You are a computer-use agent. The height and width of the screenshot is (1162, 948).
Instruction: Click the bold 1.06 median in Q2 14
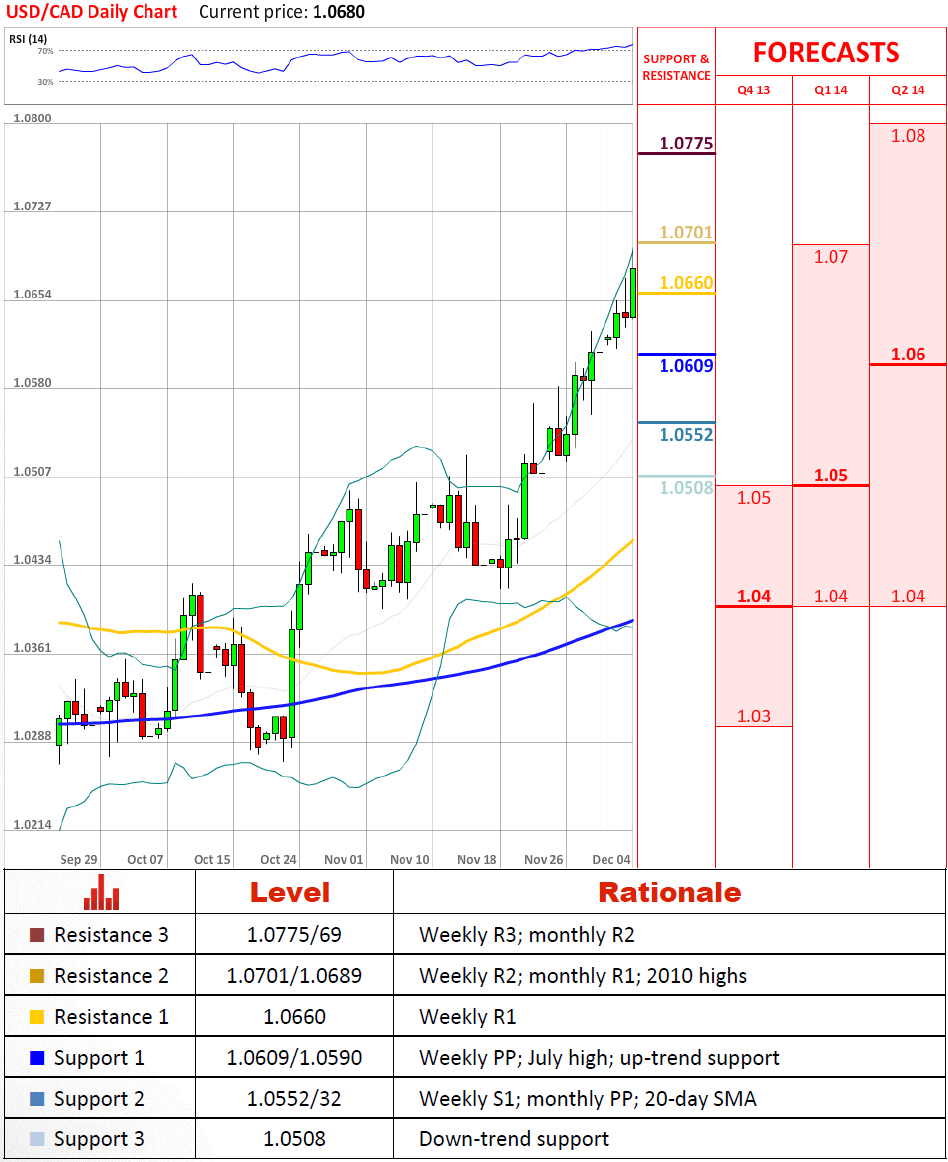(908, 353)
